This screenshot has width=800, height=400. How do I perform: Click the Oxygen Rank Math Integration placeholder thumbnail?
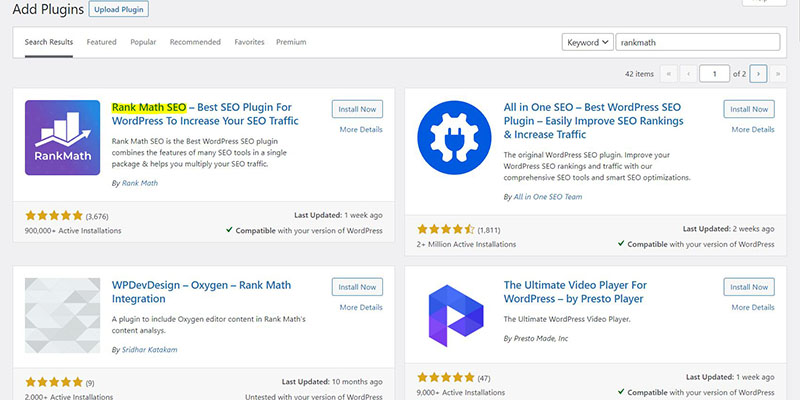62,315
